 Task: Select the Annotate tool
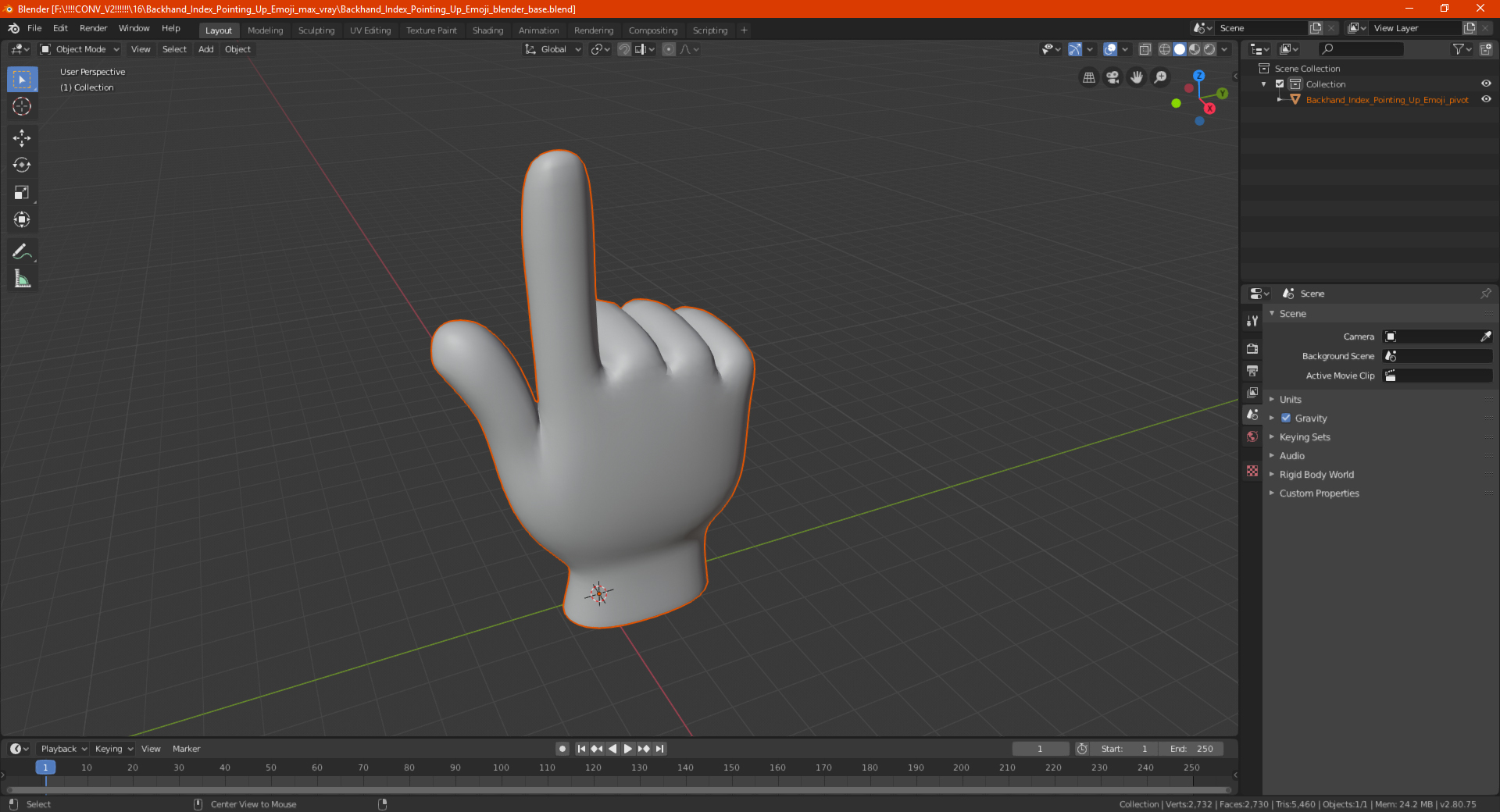point(22,251)
